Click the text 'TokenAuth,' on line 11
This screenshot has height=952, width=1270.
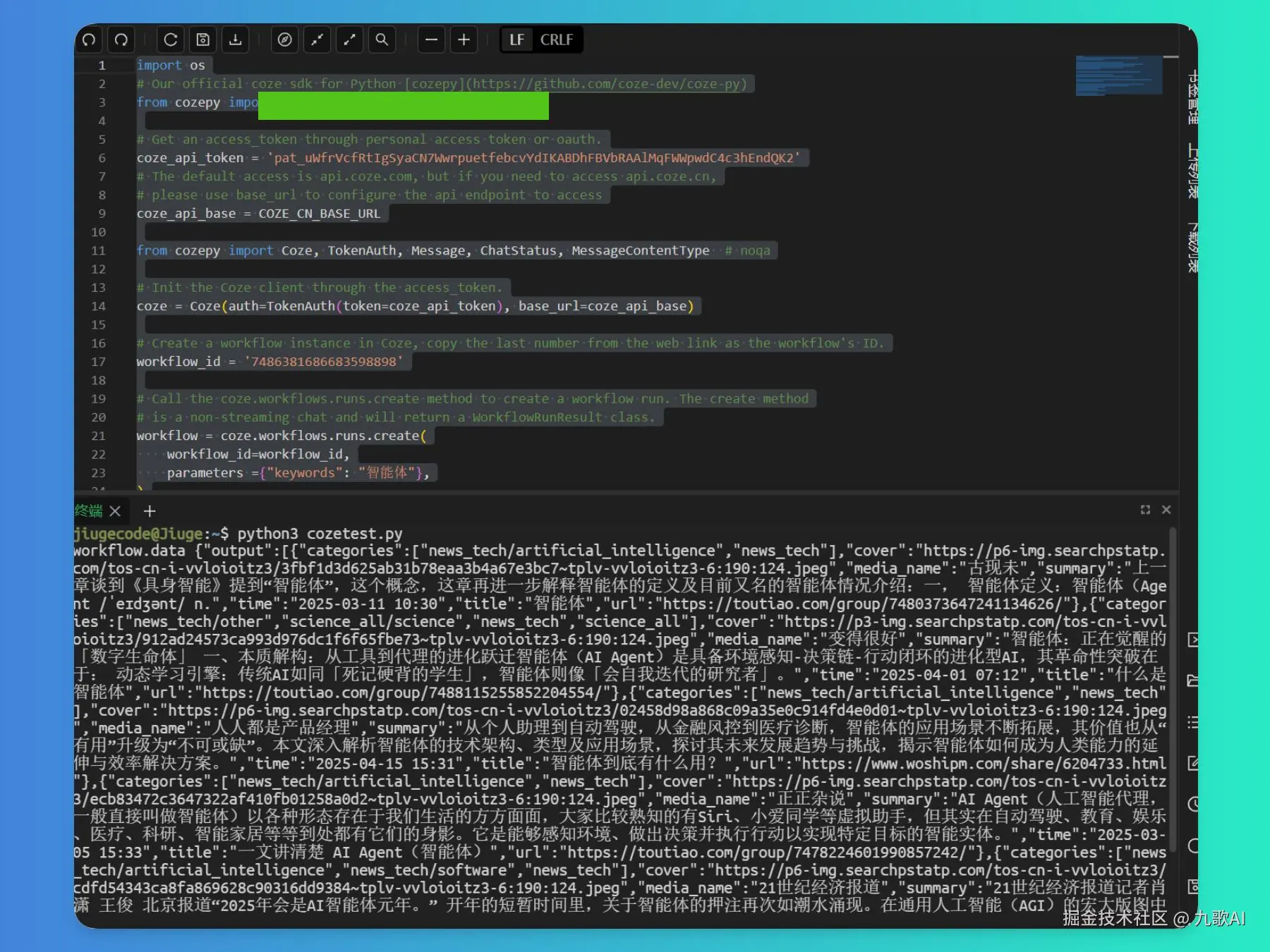pos(365,251)
